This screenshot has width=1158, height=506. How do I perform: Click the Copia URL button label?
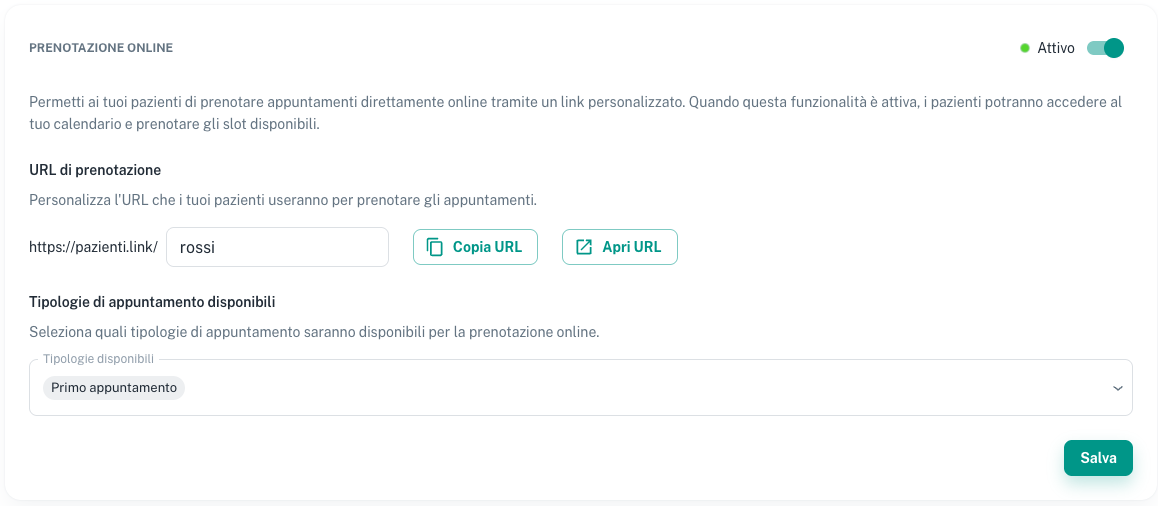[x=487, y=247]
